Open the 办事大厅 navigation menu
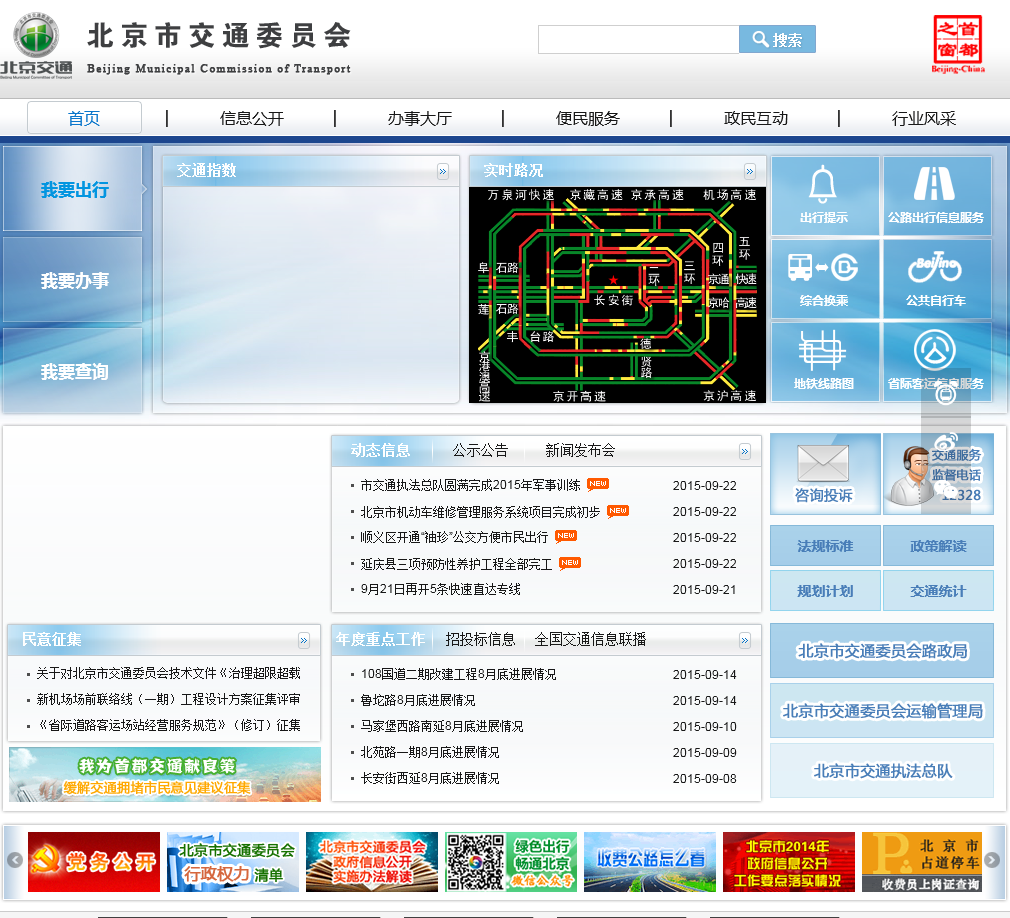Viewport: 1010px width, 918px height. (420, 118)
